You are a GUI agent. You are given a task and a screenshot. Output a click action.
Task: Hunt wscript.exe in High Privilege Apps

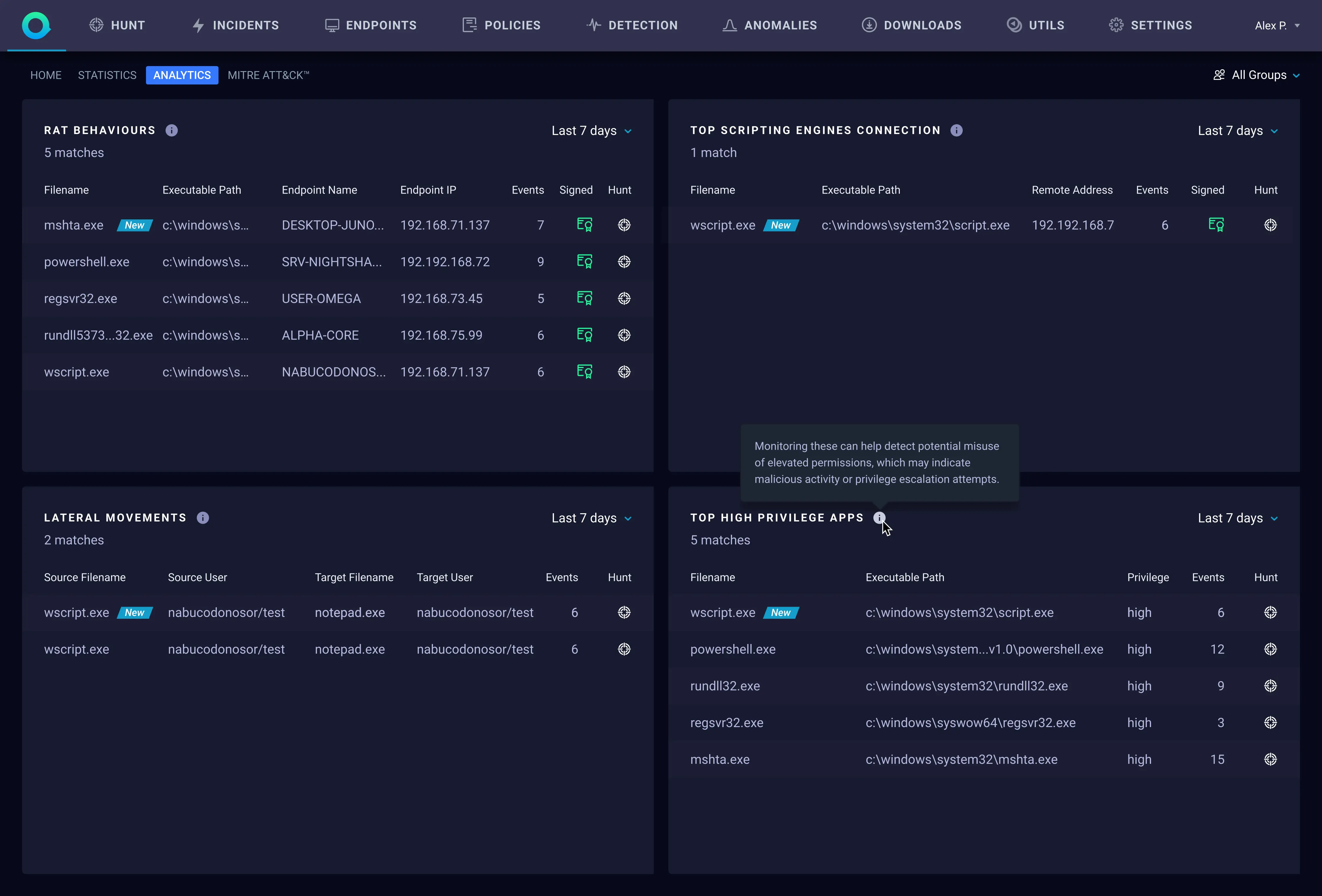pos(1270,612)
